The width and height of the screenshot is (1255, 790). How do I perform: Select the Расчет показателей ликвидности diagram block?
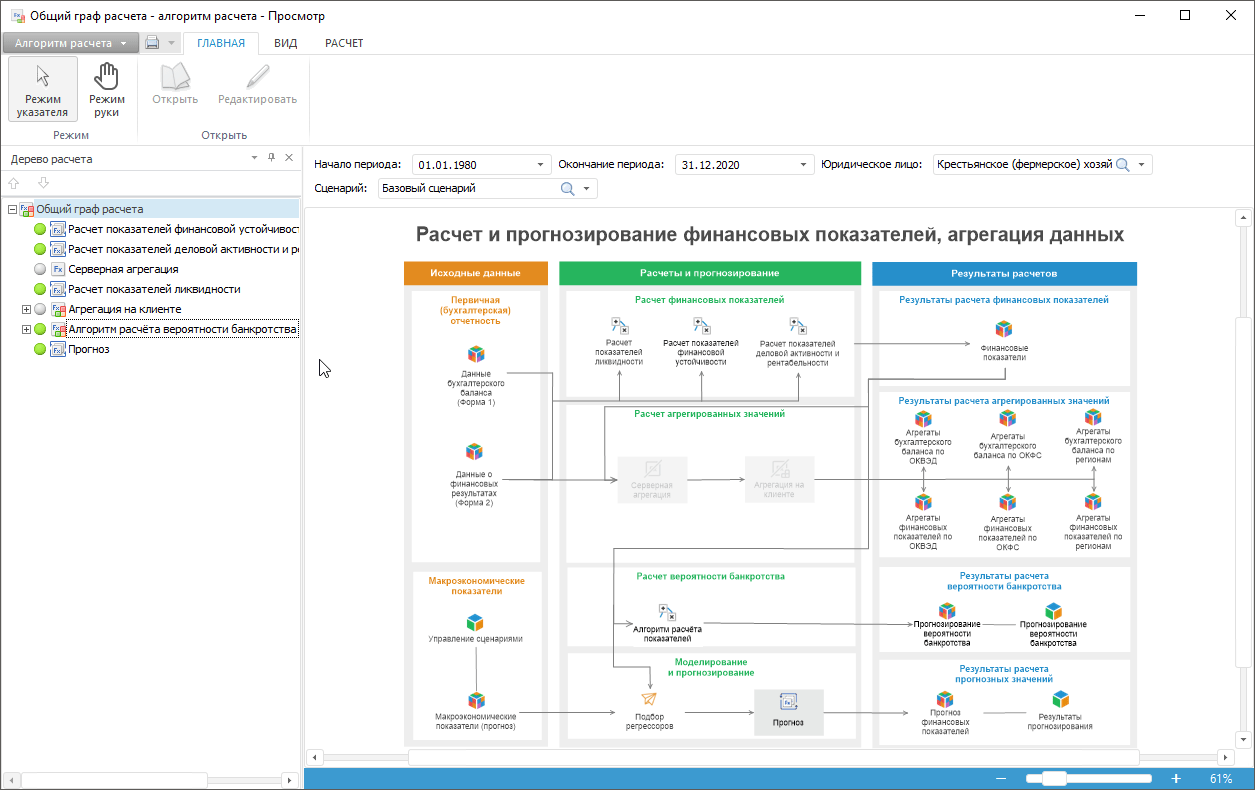tap(618, 342)
